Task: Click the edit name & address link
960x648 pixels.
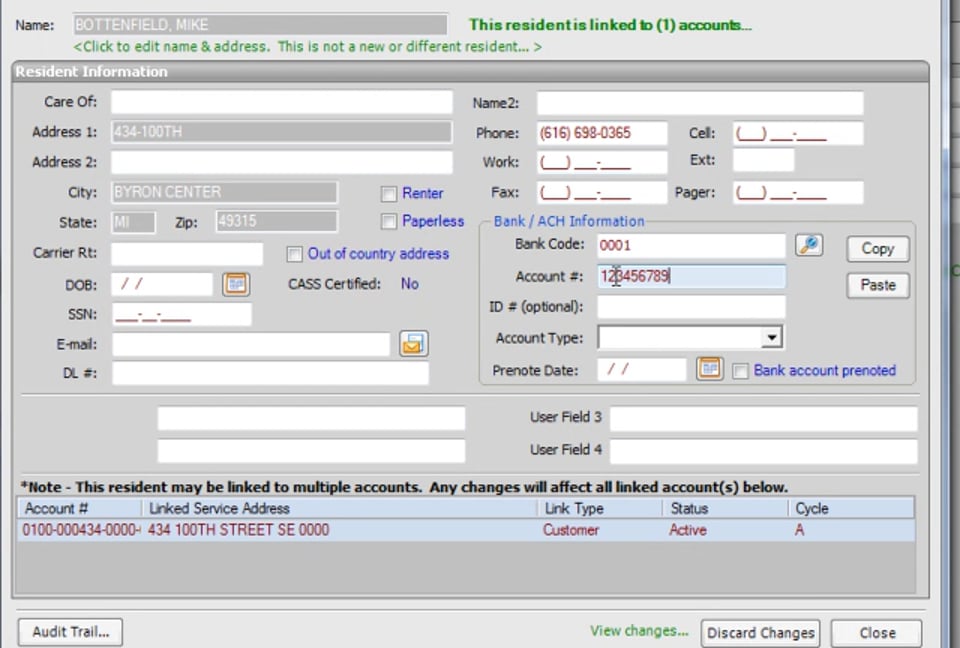Action: click(x=307, y=47)
